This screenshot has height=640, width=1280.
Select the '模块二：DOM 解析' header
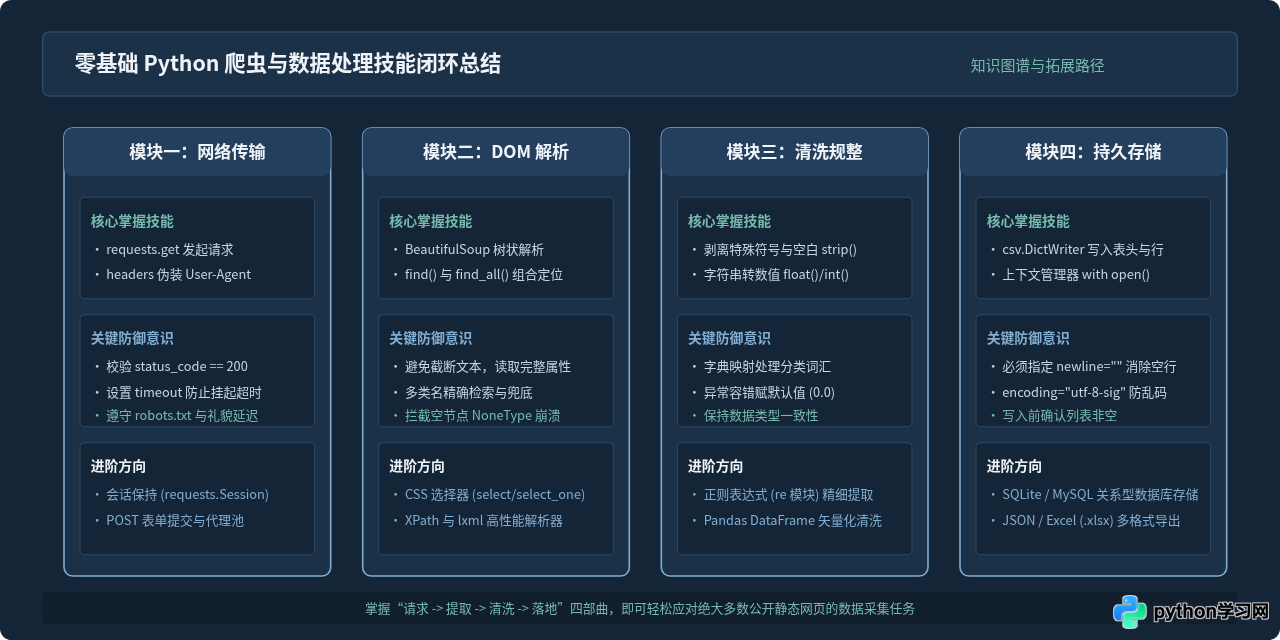click(496, 152)
